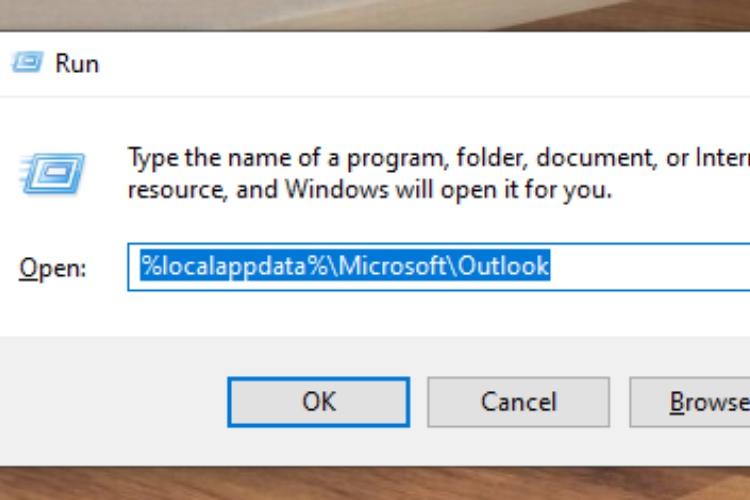This screenshot has height=500, width=750.
Task: Click the desktop wallpaper above the dialog
Action: point(375,14)
